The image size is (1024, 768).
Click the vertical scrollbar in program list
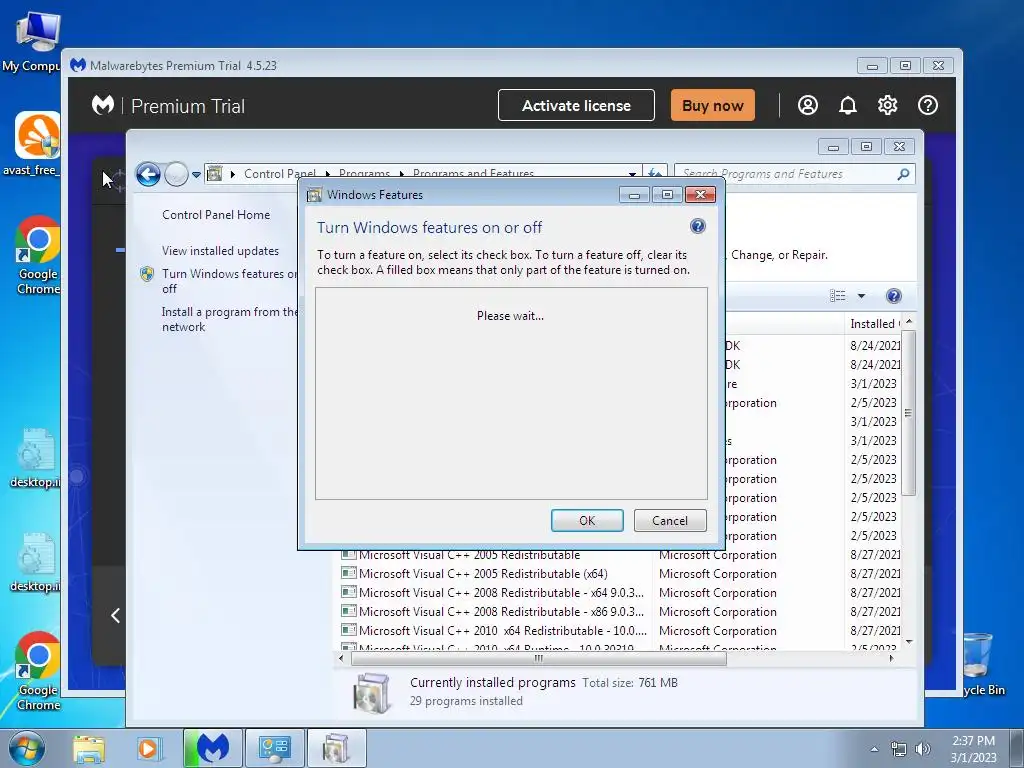(908, 412)
